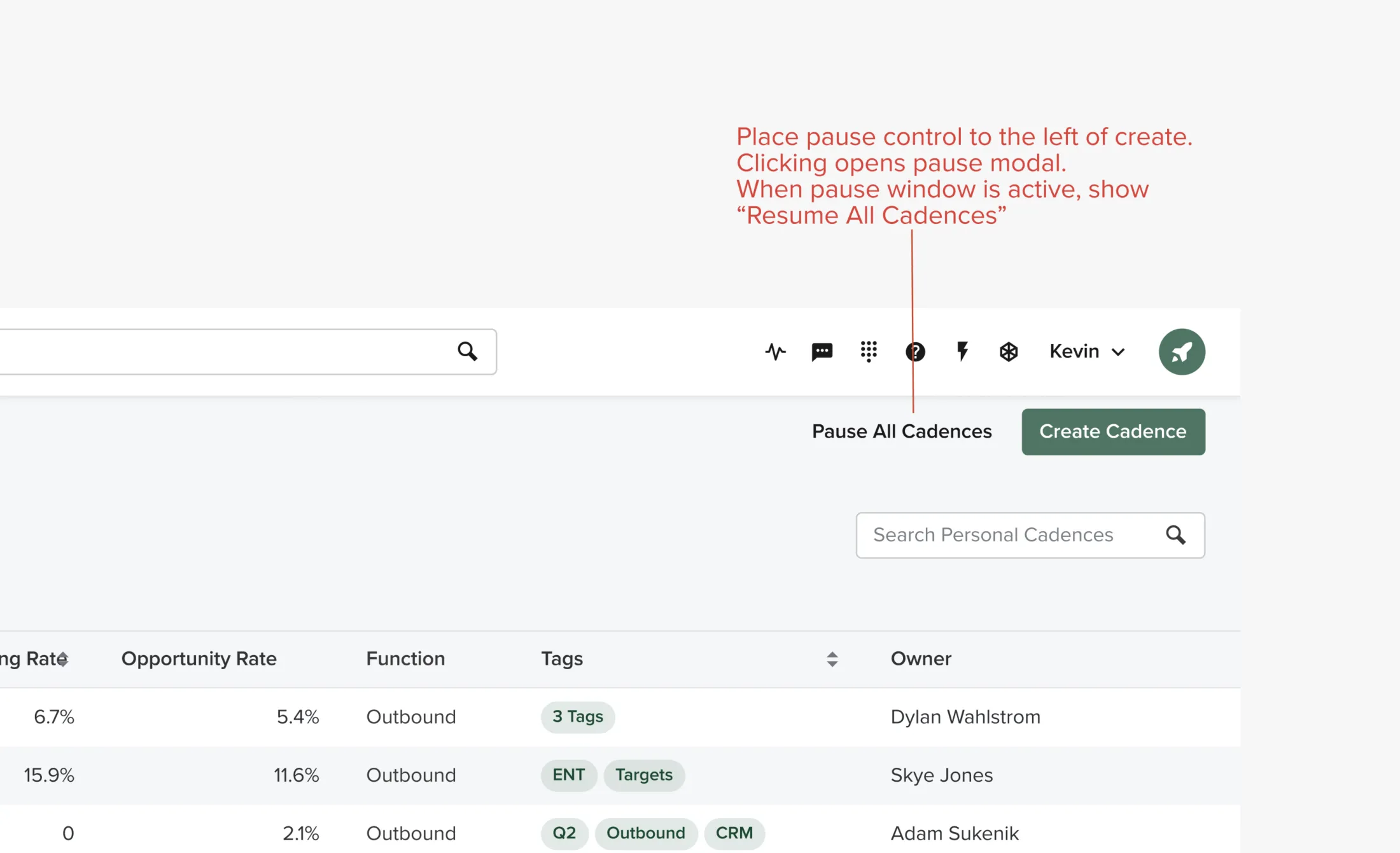
Task: Click the Search Personal Cadences magnifier icon
Action: coord(1175,535)
